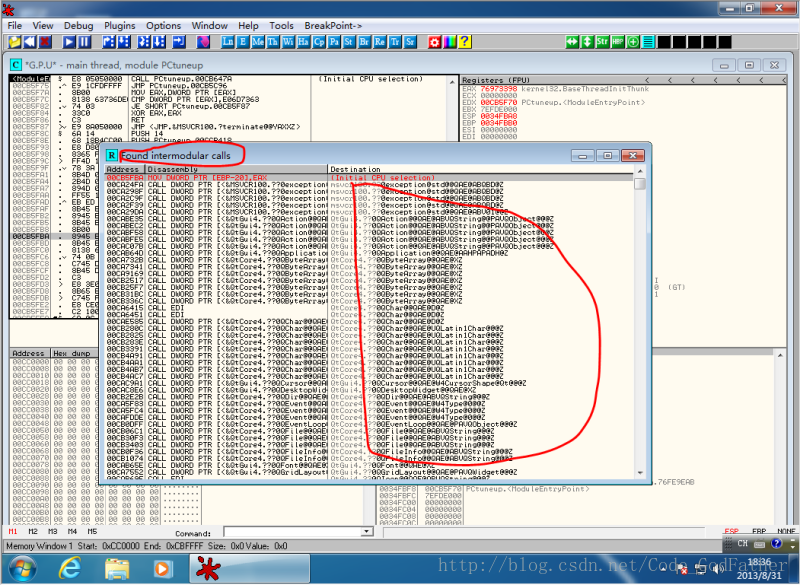Click the green horizontal arrows icon
The image size is (800, 585).
572,42
